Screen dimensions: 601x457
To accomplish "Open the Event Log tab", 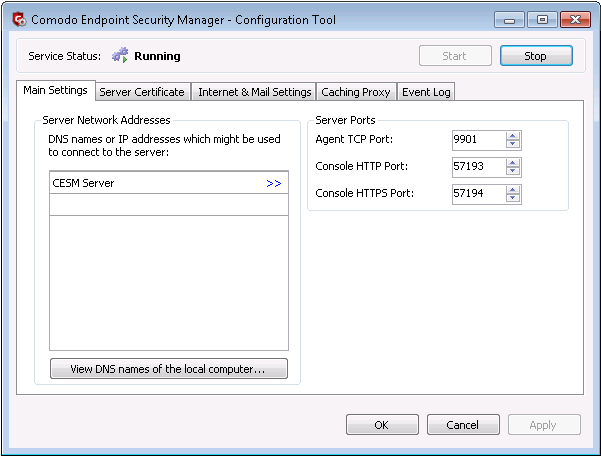I will (426, 92).
